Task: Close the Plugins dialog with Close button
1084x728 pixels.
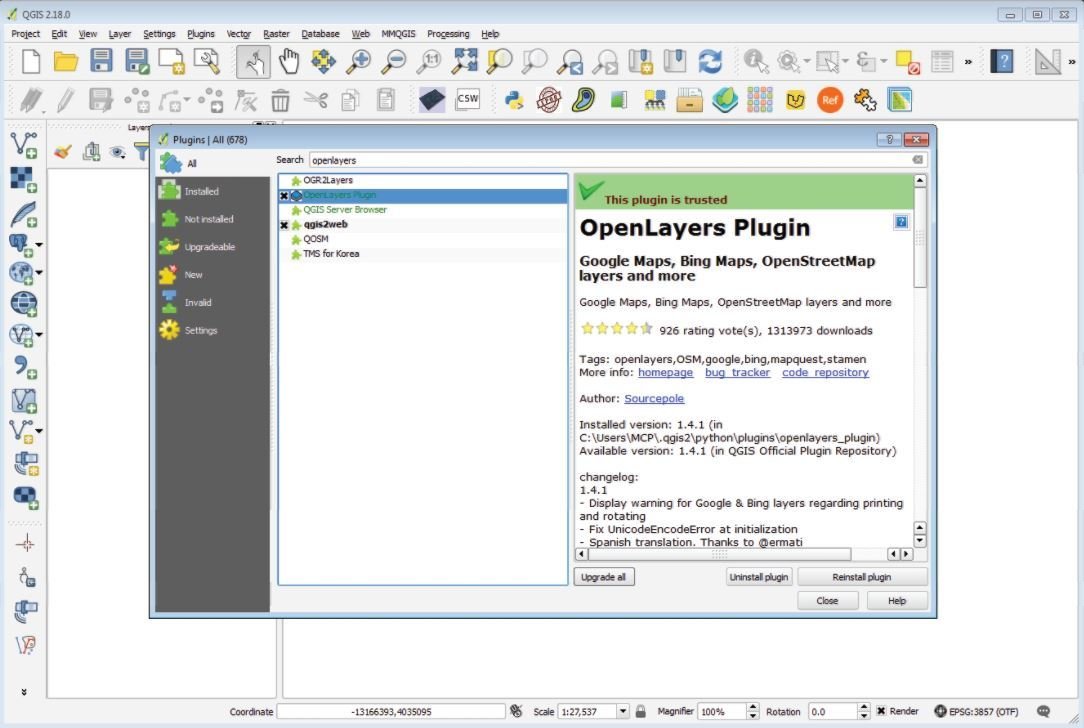Action: point(827,600)
